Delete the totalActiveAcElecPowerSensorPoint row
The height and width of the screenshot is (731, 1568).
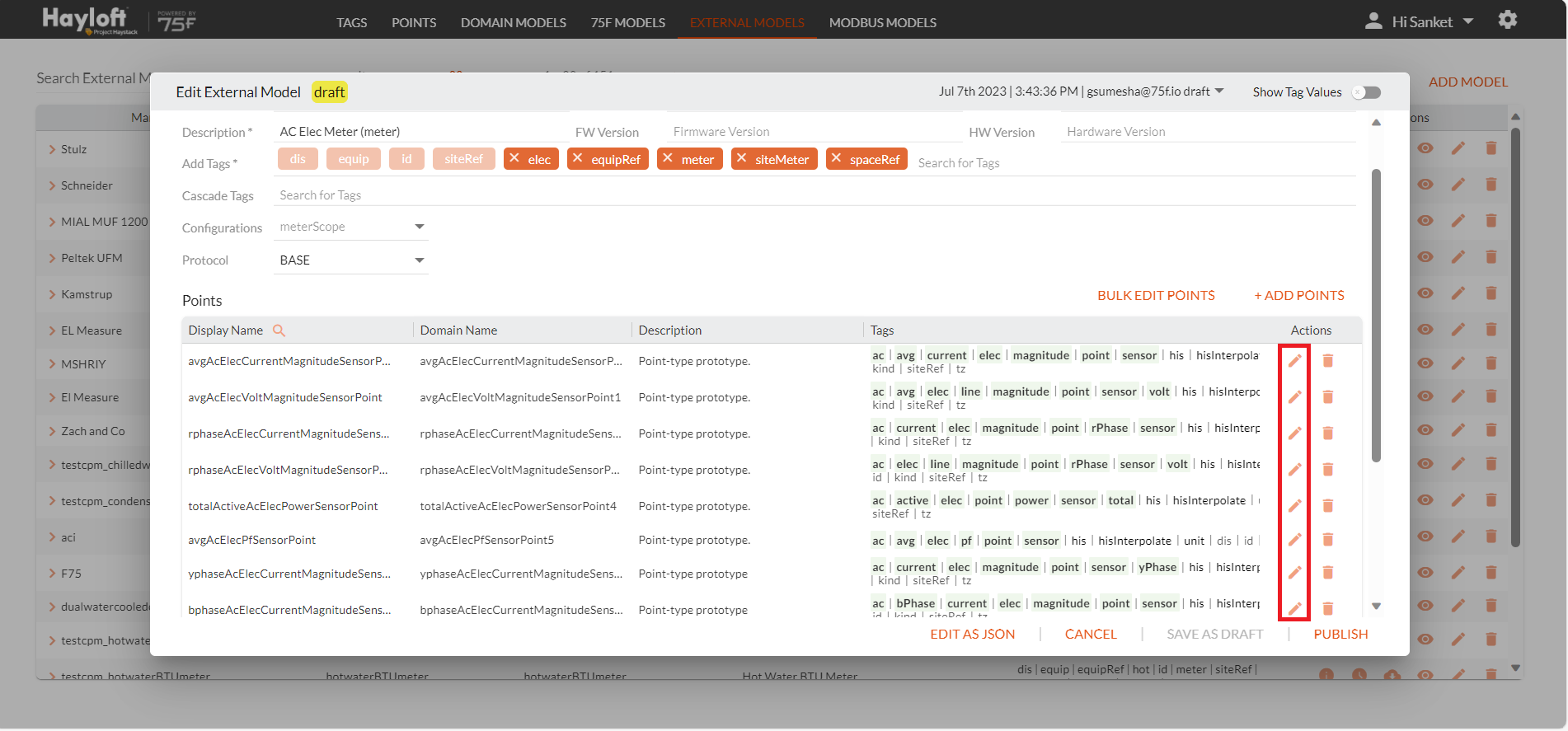(1328, 506)
